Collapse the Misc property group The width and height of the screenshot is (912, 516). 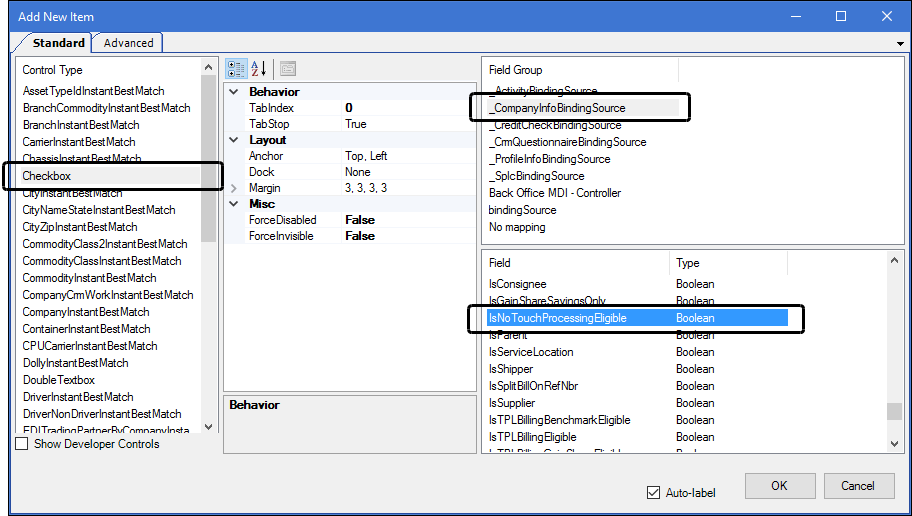234,204
